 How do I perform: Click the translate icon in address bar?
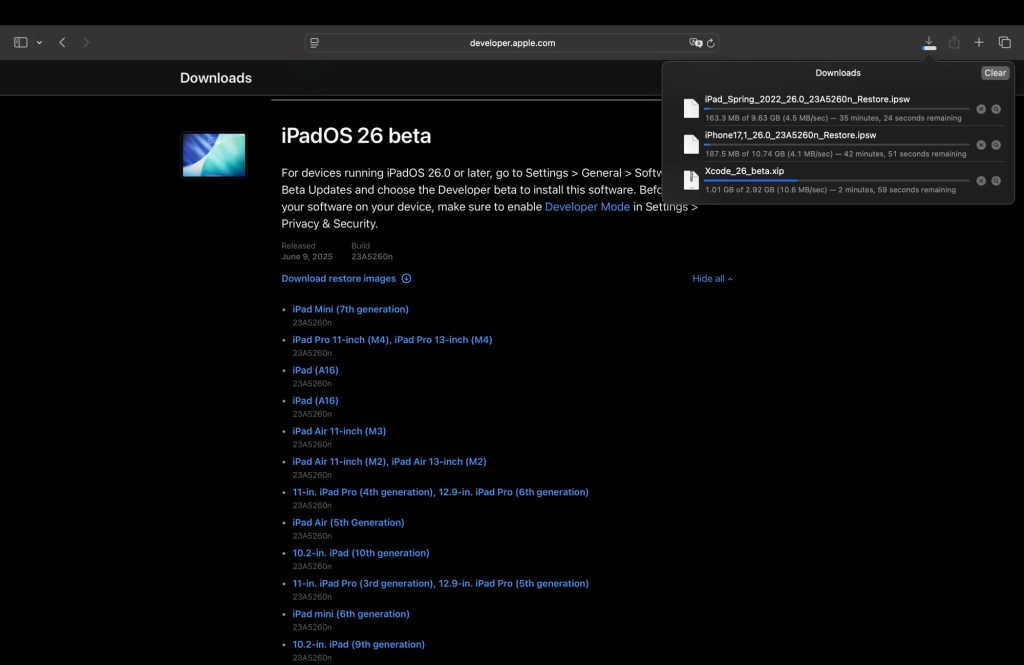[695, 43]
